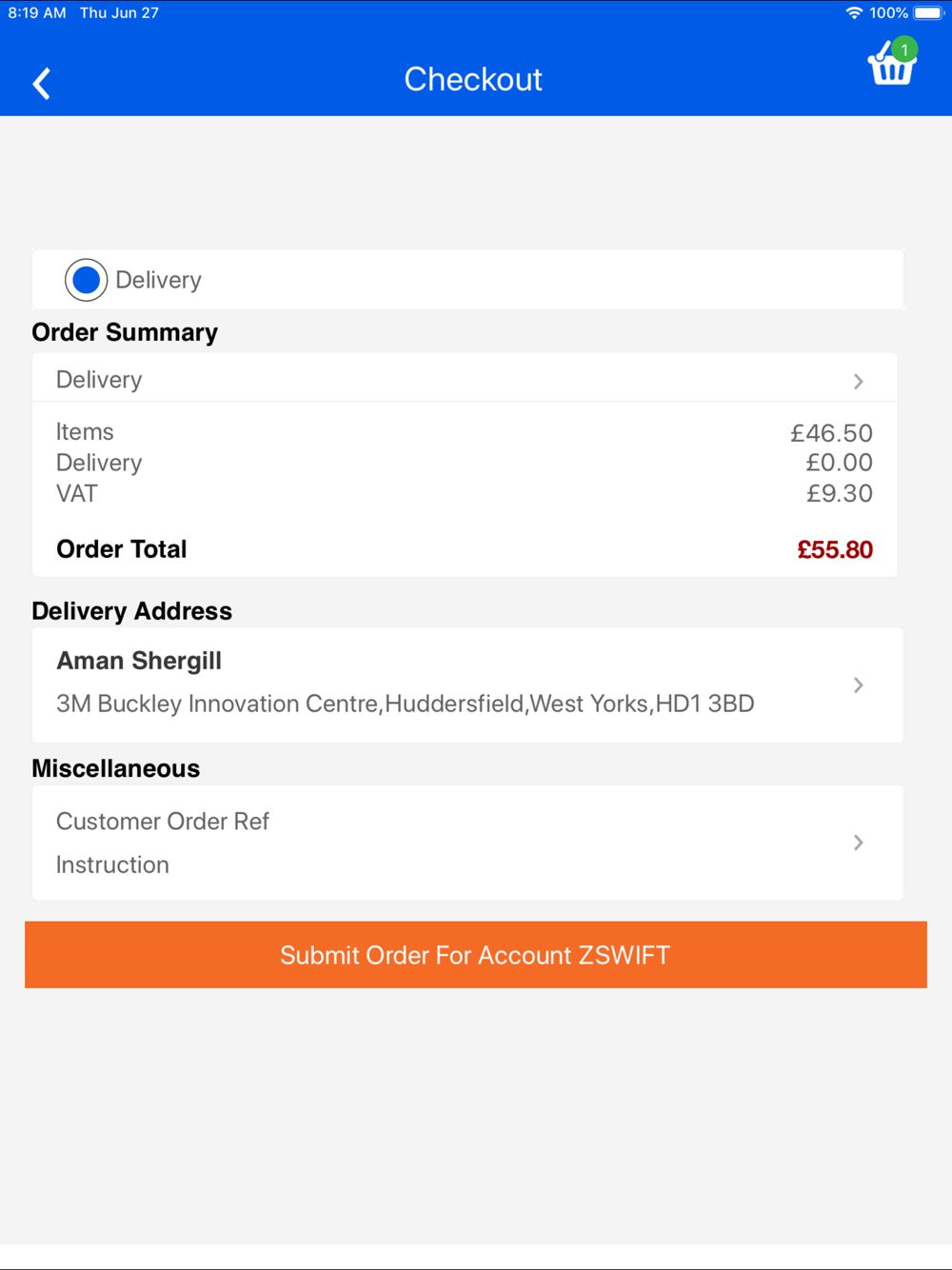Open the Delivery order summary row
952x1270 pixels.
point(465,379)
